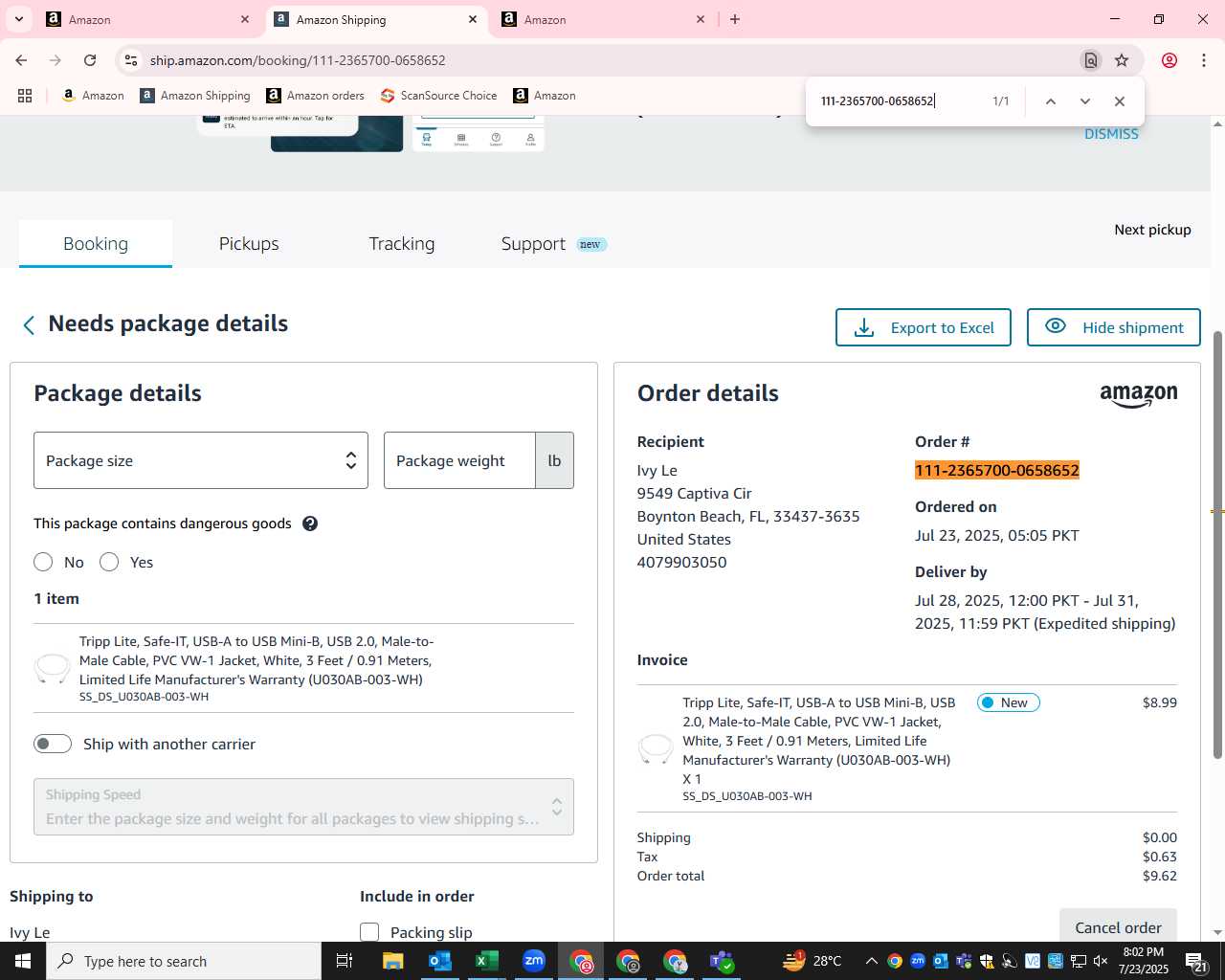Open the apps grid icon in bookmarks bar
The width and height of the screenshot is (1225, 980).
25,96
